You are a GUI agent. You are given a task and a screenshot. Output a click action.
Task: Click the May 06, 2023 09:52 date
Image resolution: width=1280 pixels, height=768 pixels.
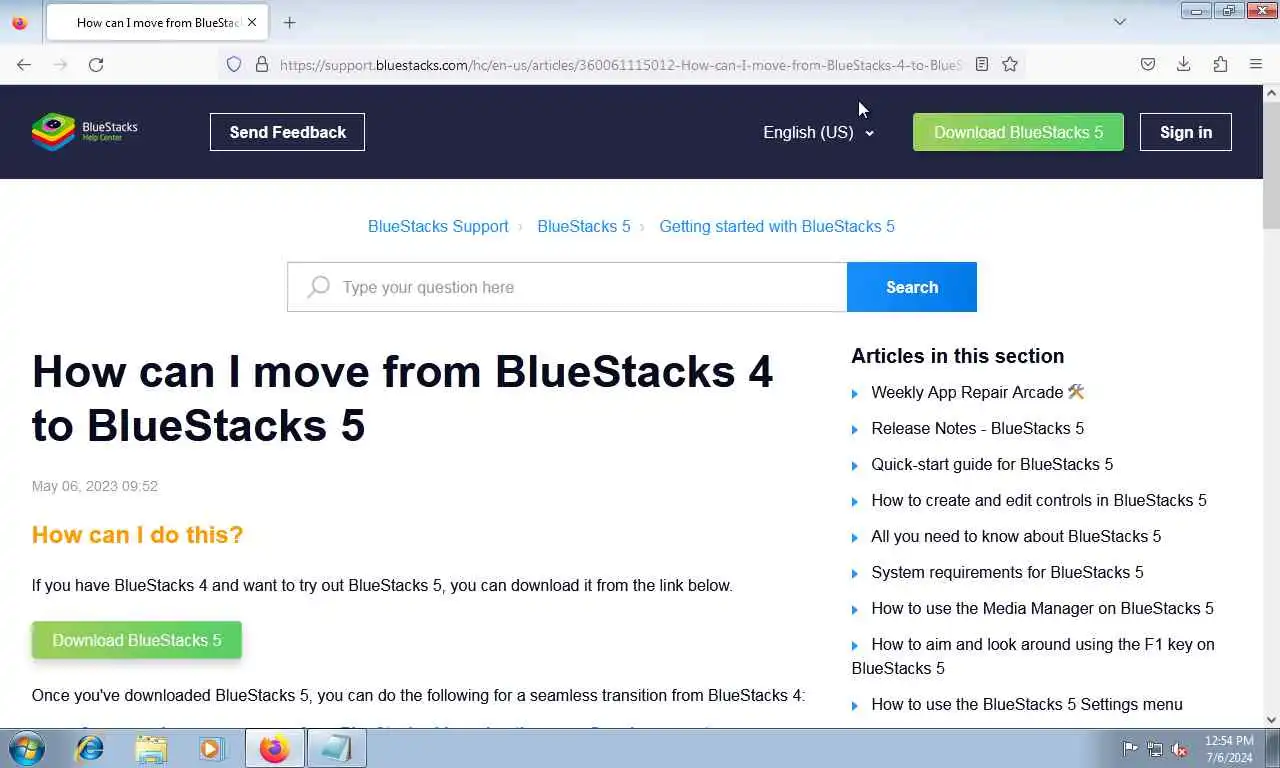tap(95, 486)
